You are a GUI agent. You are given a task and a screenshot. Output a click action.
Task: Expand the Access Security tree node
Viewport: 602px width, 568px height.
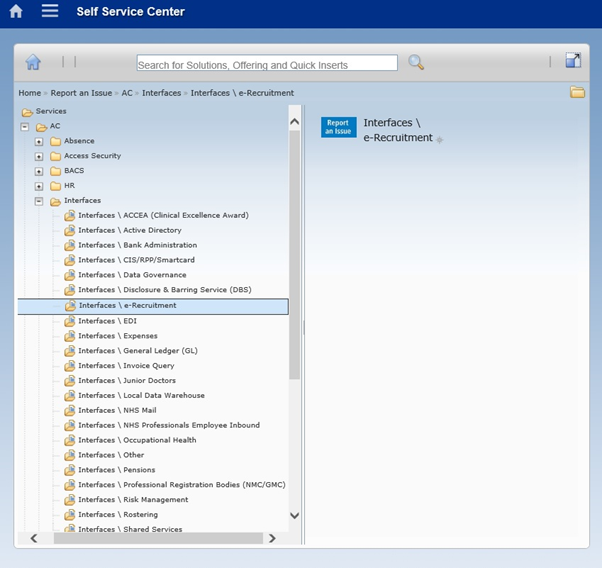coord(39,157)
